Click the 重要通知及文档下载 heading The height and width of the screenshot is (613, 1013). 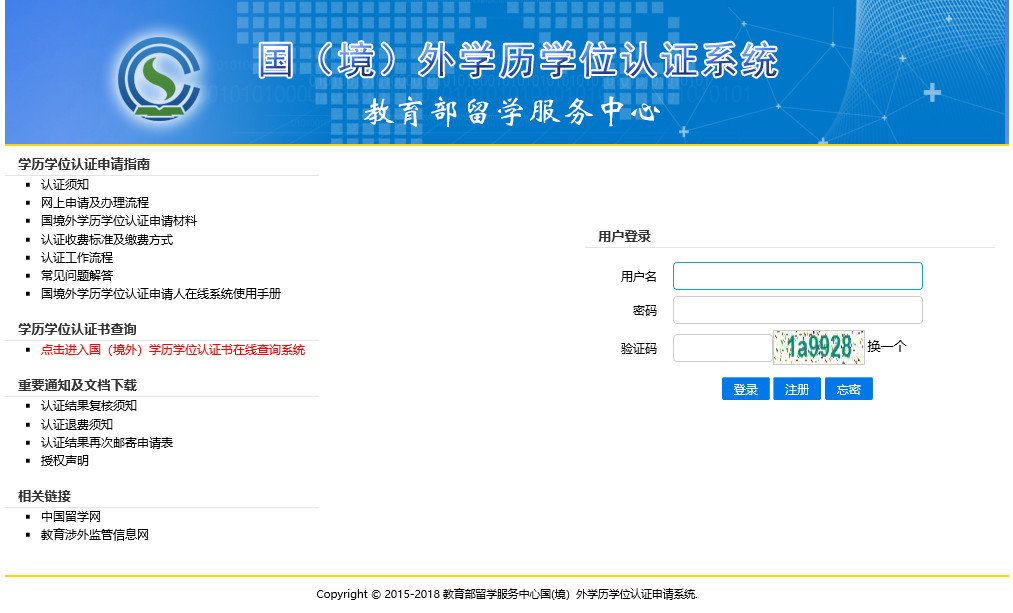coord(78,386)
